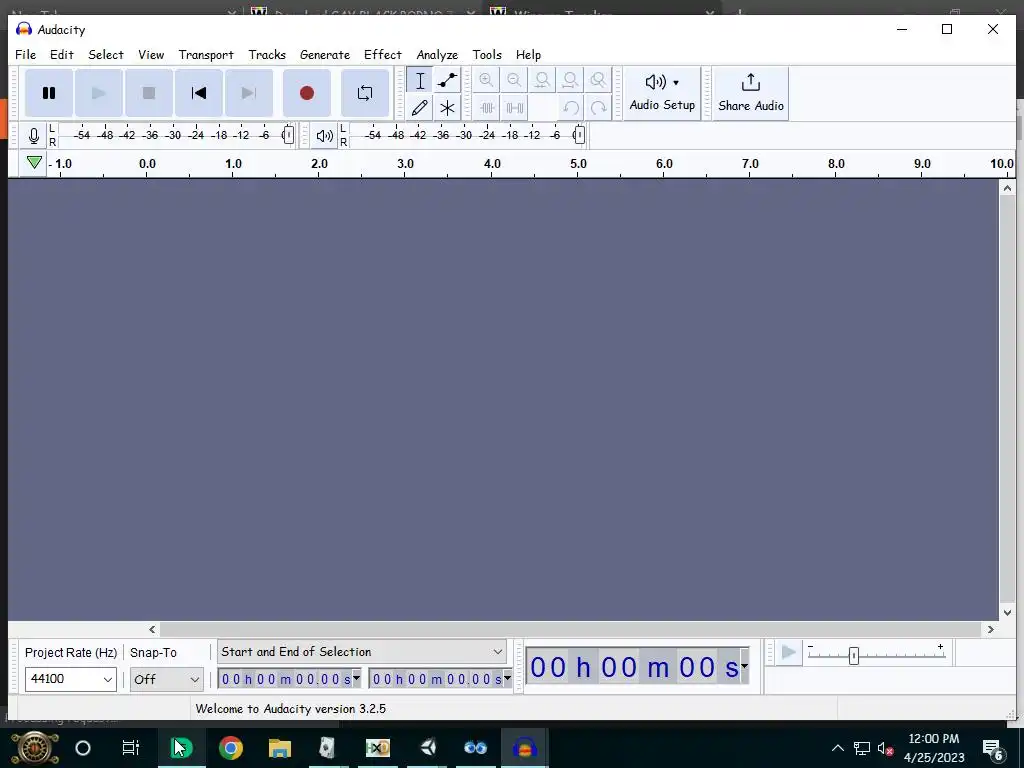Select the Envelope tool
Image resolution: width=1024 pixels, height=768 pixels.
point(447,80)
